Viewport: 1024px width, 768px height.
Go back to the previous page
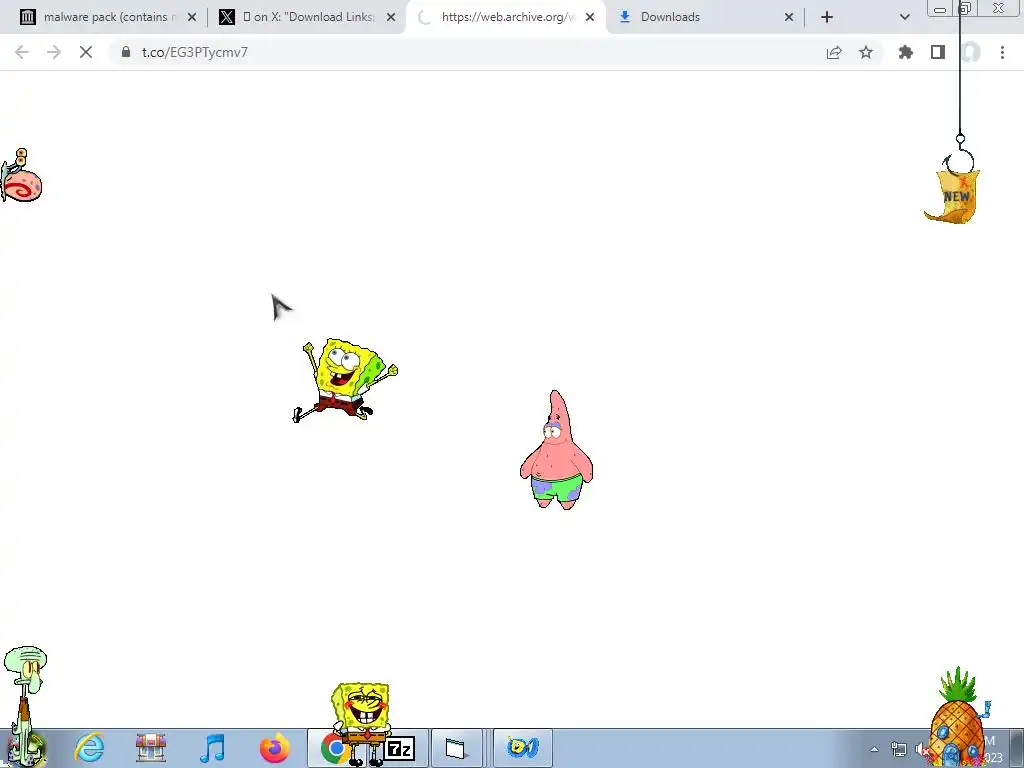(22, 52)
